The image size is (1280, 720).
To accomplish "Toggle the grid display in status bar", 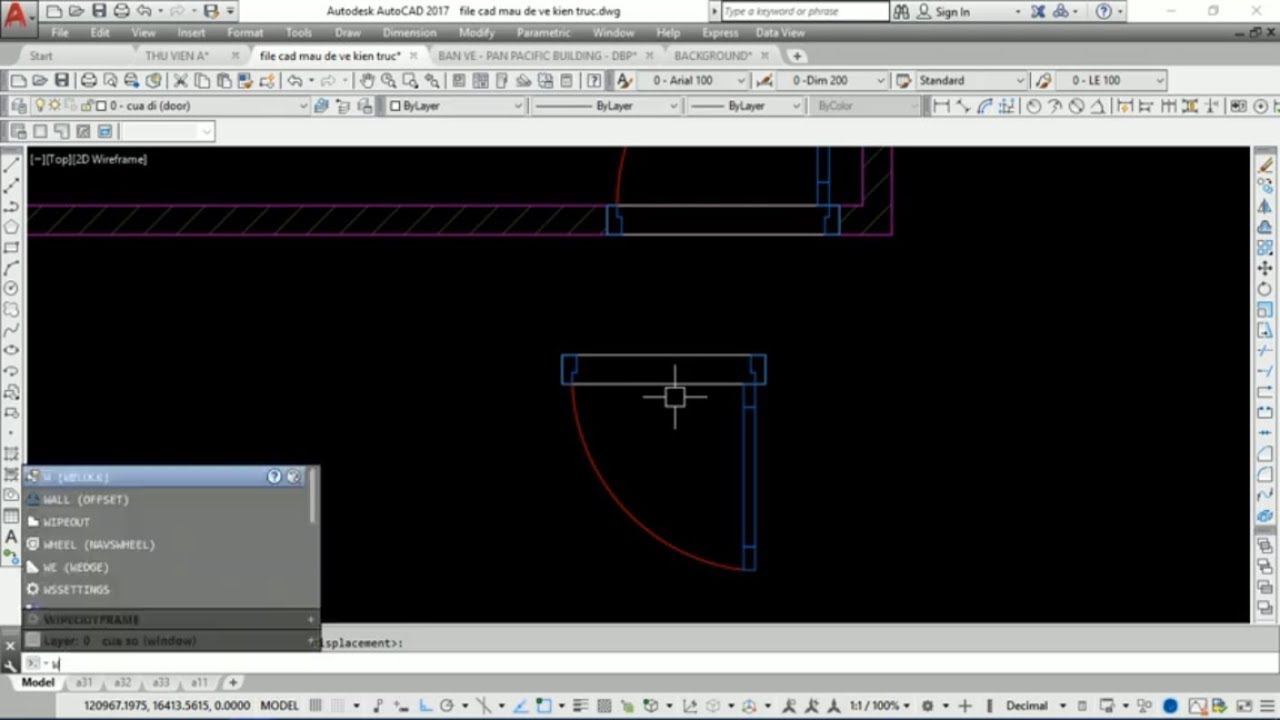I will tap(316, 706).
